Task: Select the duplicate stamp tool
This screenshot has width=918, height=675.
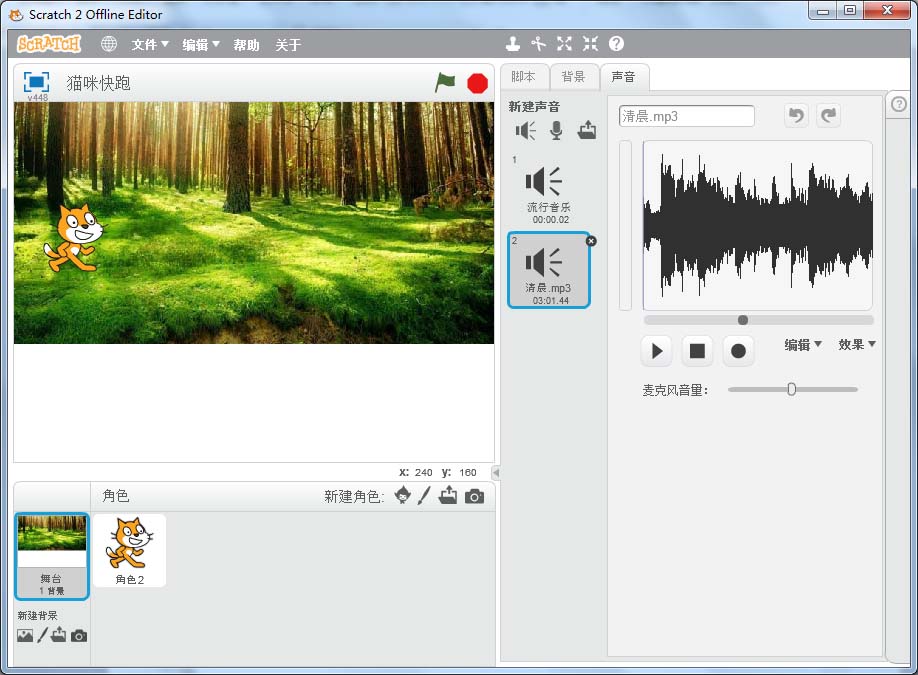Action: pos(512,44)
